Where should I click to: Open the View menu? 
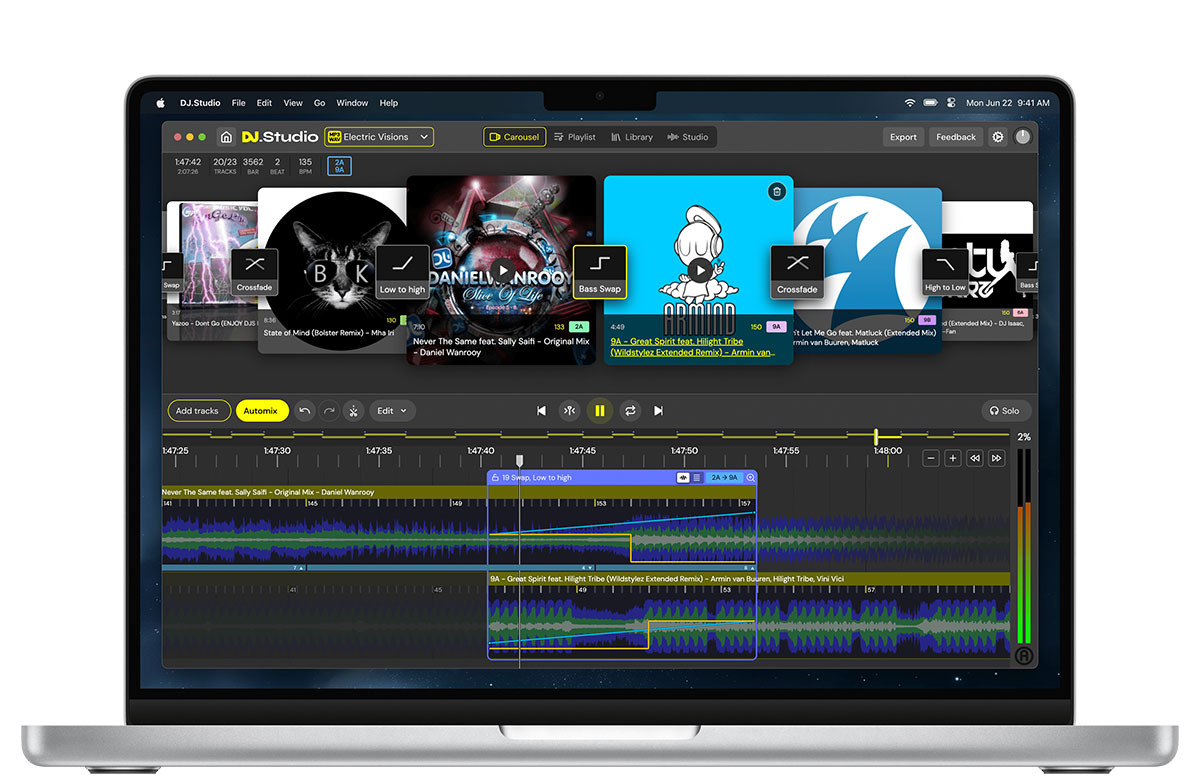pyautogui.click(x=293, y=103)
